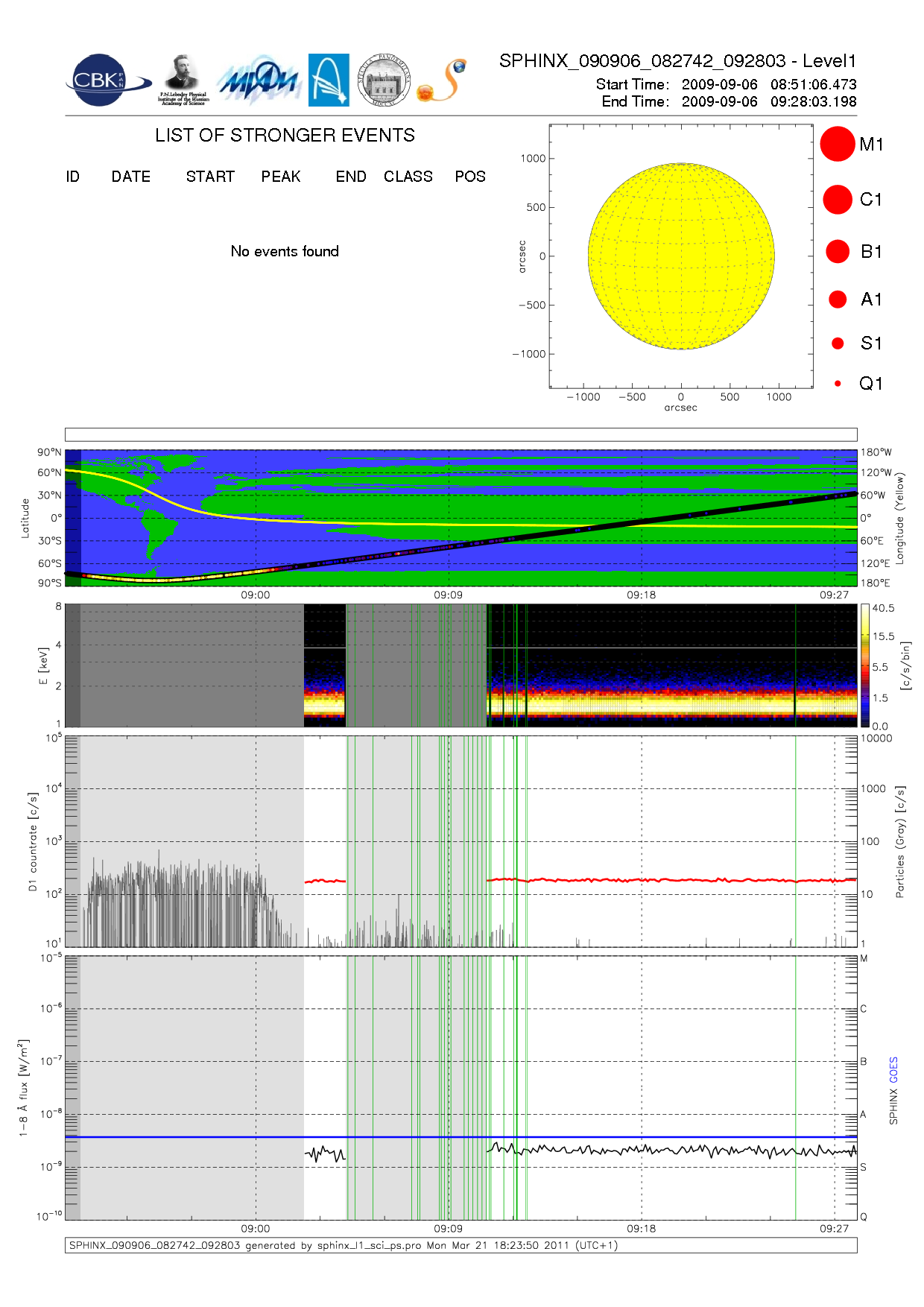Click the orange SphinX S logo
The height and width of the screenshot is (1307, 924).
pyautogui.click(x=443, y=80)
